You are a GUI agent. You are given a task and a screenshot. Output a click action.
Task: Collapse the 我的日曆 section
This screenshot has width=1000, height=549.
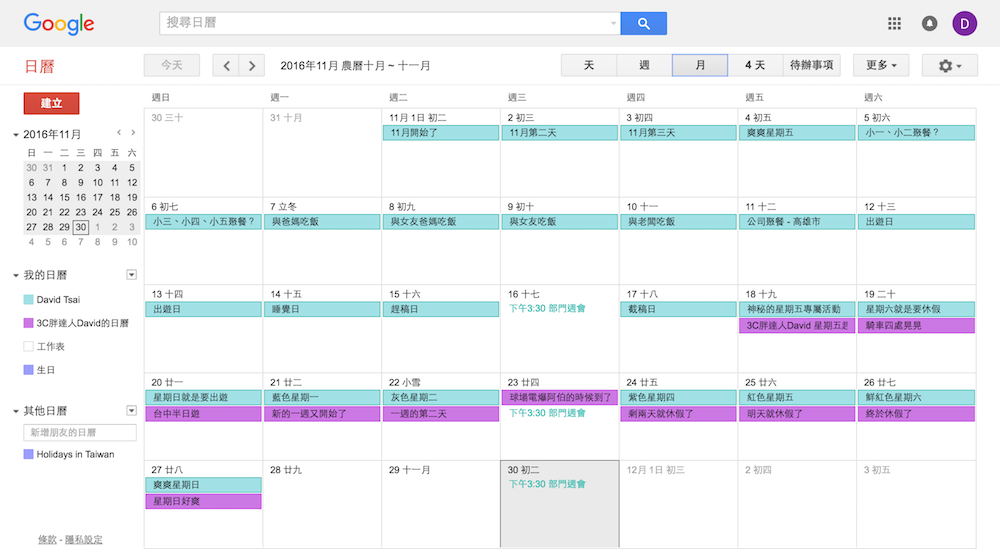[x=16, y=276]
